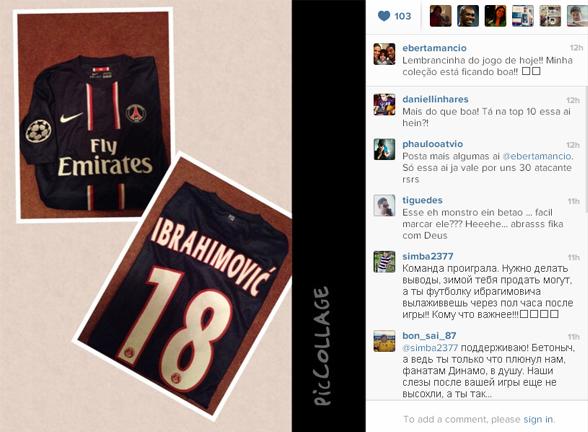Open bon_sai_87's profile avatar
The height and width of the screenshot is (432, 588).
pos(384,340)
